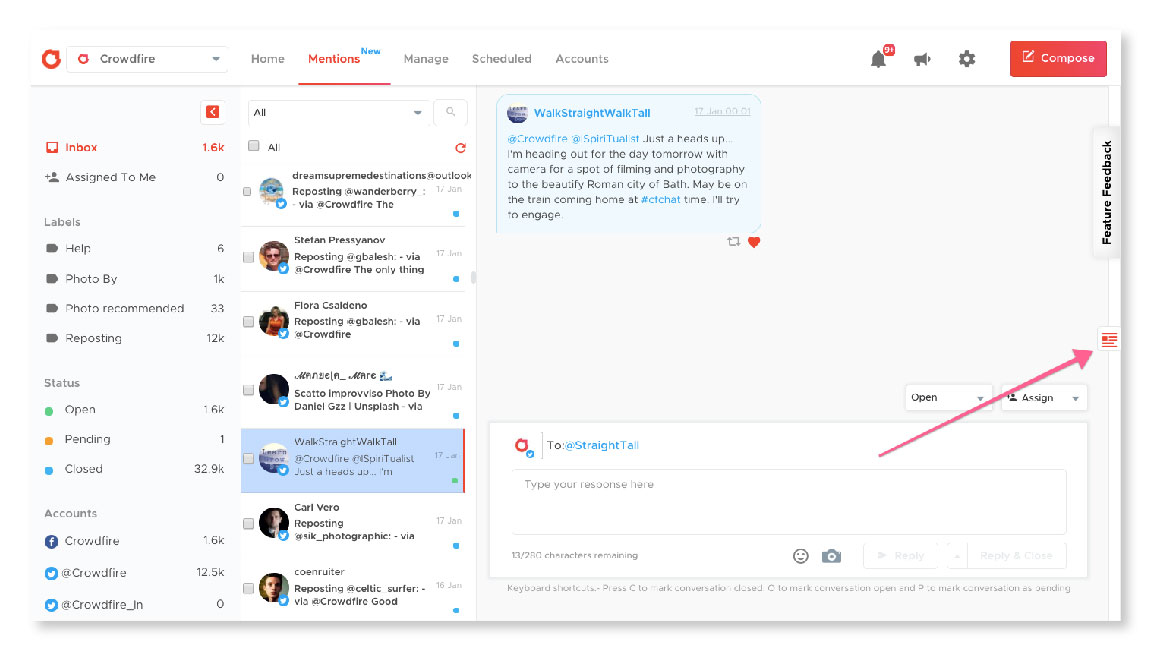Open the Feature Feedback side tab
The image size is (1152, 651).
pyautogui.click(x=1106, y=193)
